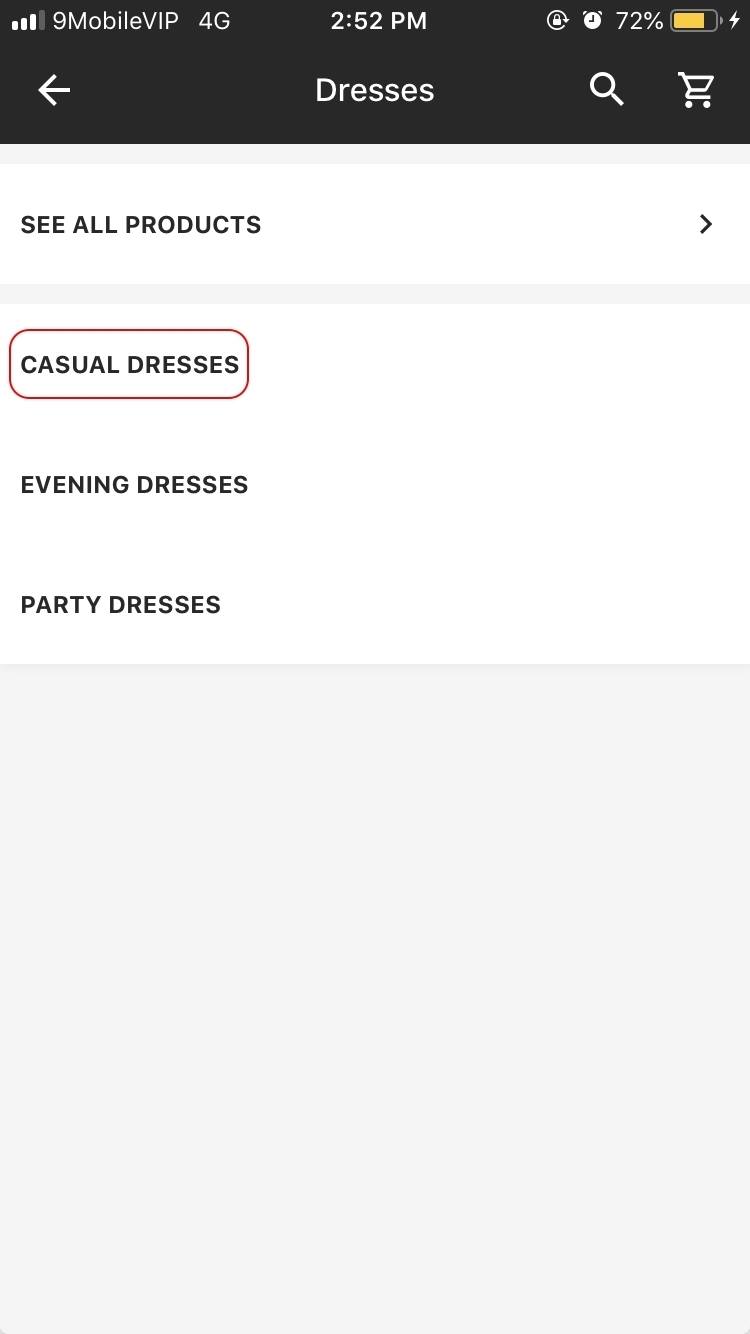The image size is (750, 1334).
Task: Open the shopping cart icon
Action: (696, 90)
